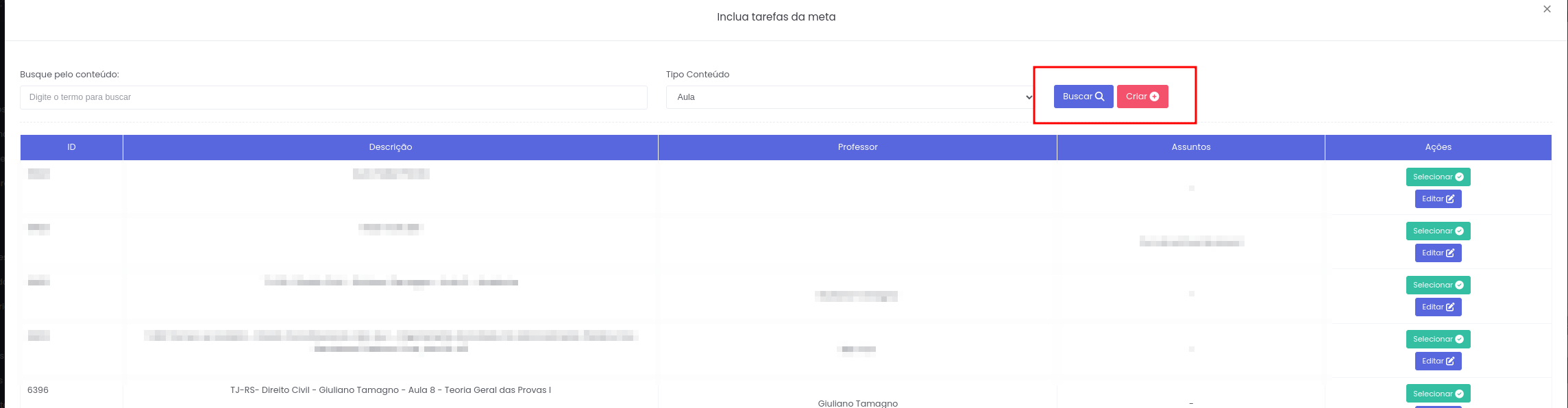Select row 6396 with Selecionar button
This screenshot has height=408, width=1568.
pyautogui.click(x=1438, y=394)
